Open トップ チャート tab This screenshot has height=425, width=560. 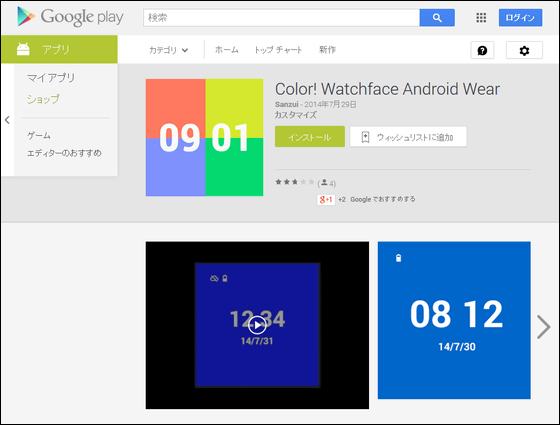click(x=278, y=50)
